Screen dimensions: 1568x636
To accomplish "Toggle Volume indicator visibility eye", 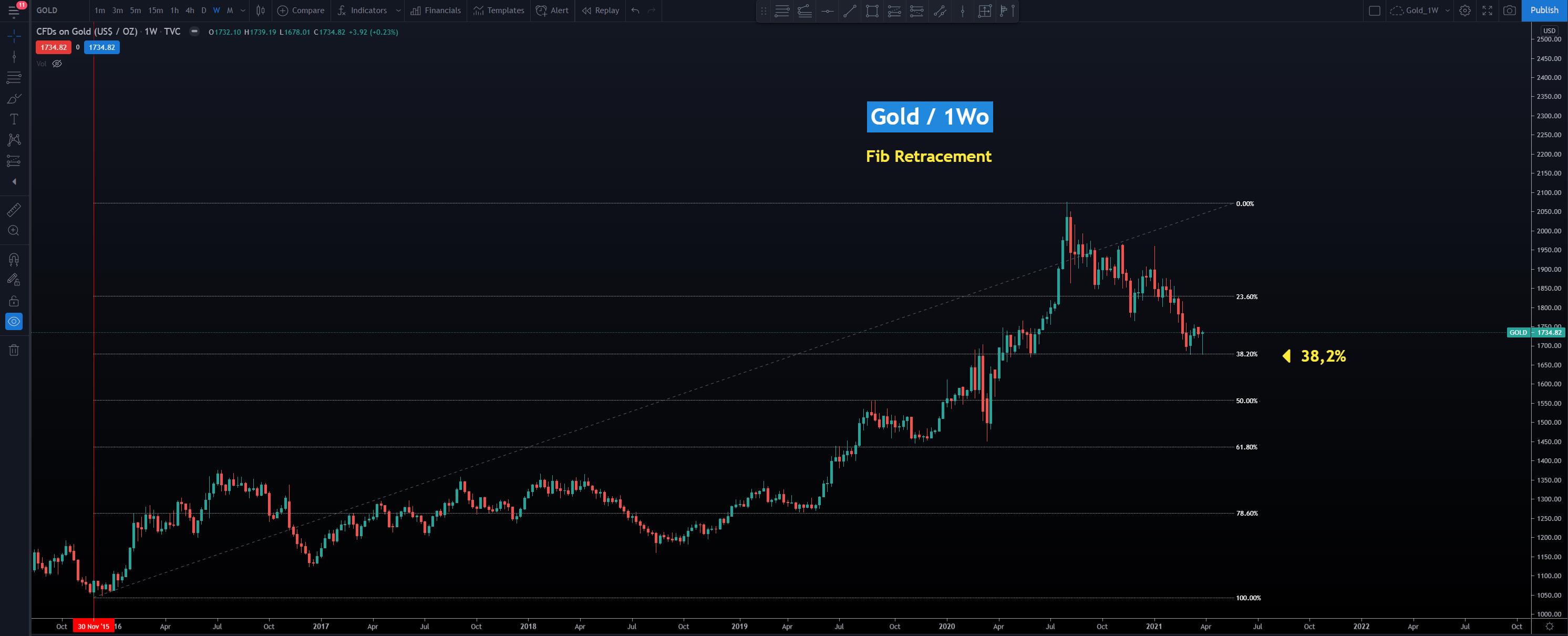I will pos(57,64).
